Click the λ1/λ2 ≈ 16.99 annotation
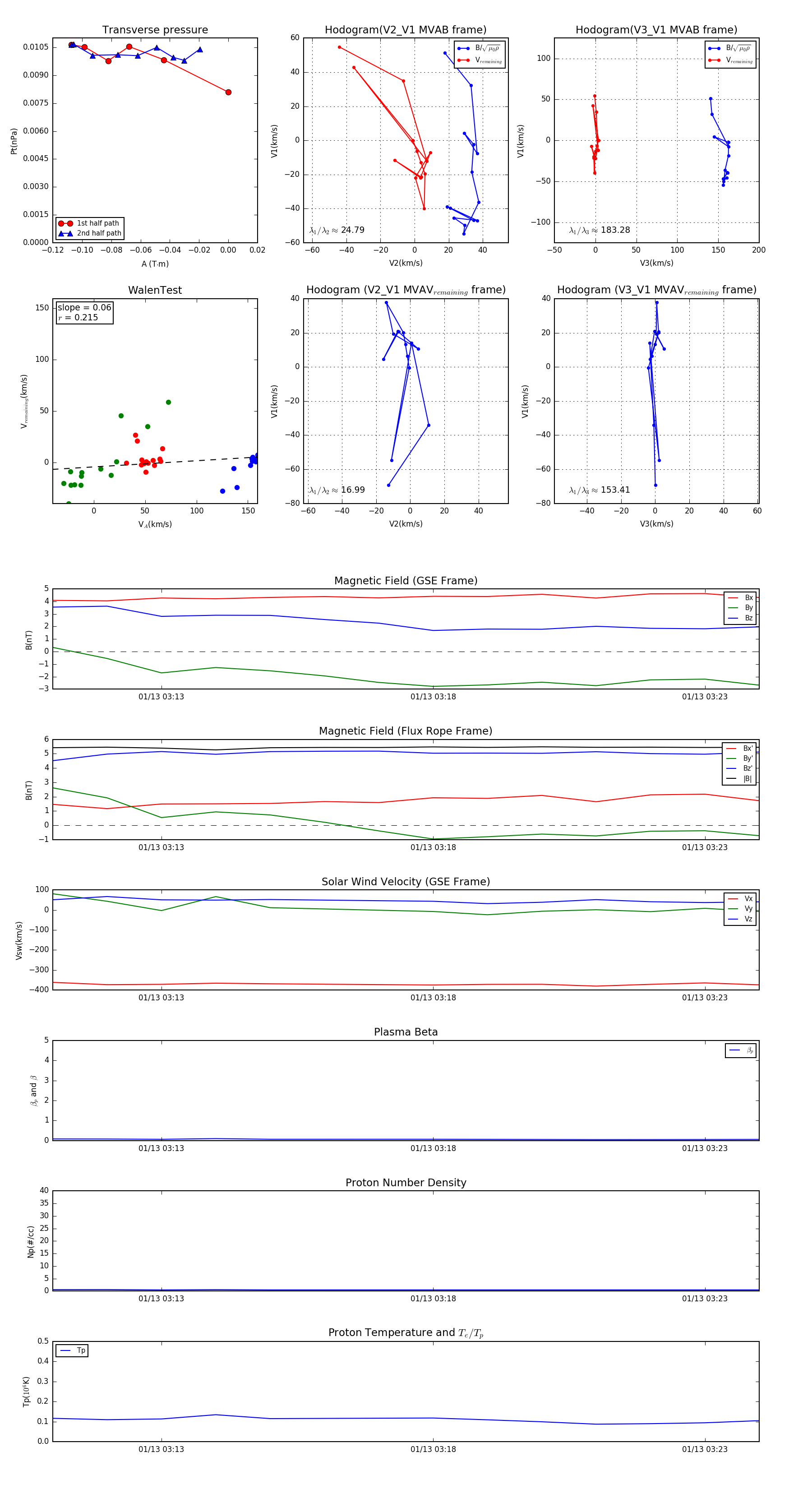Screen dimensions: 812x1489 point(337,490)
